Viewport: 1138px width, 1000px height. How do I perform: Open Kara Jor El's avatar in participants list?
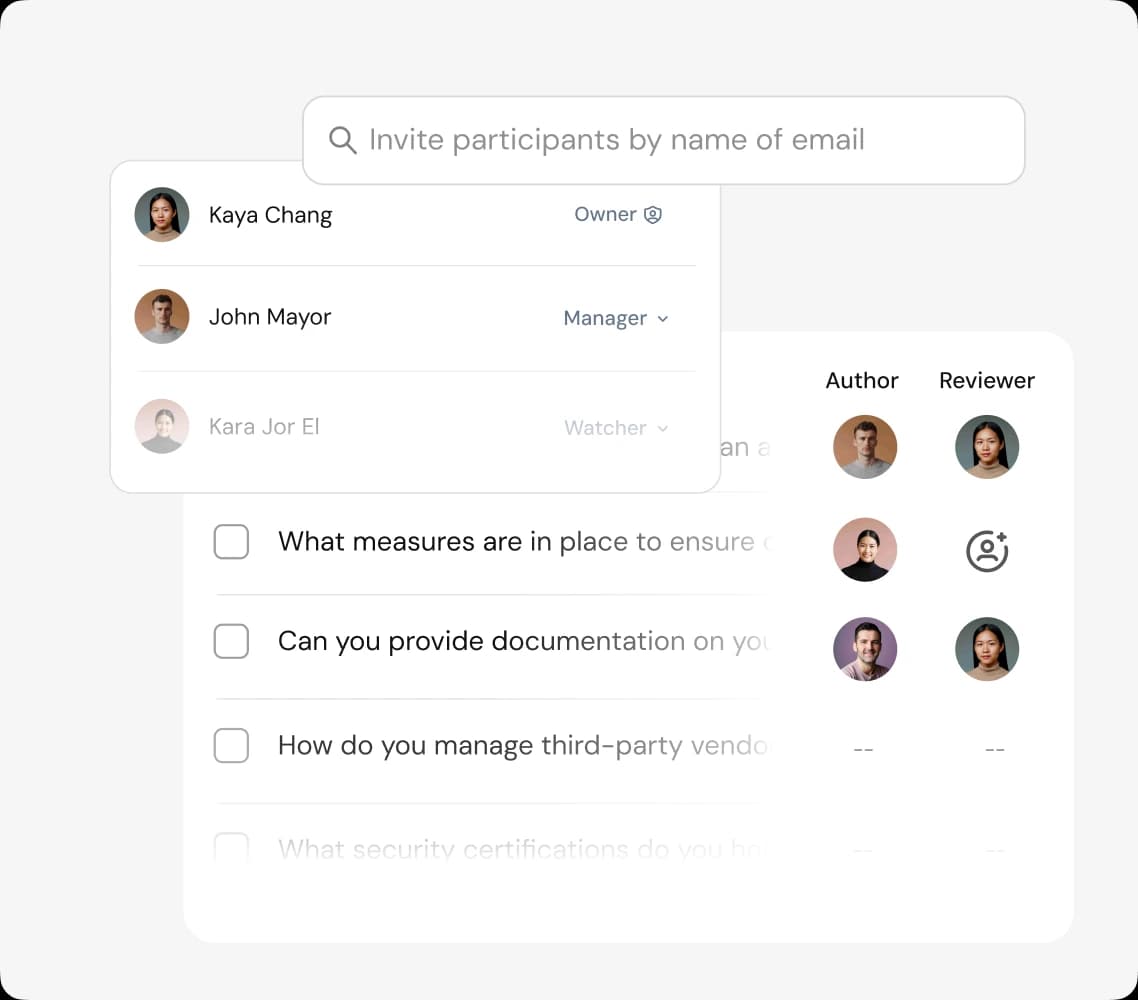point(162,427)
